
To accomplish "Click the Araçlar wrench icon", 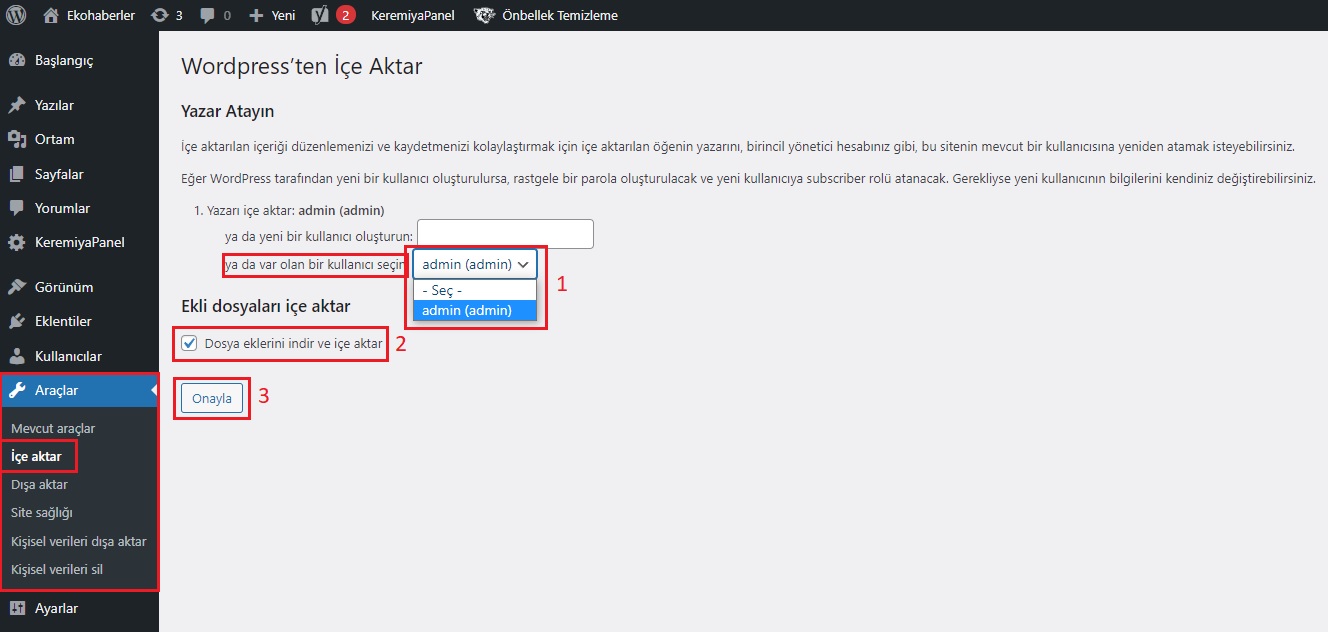I will 16,390.
